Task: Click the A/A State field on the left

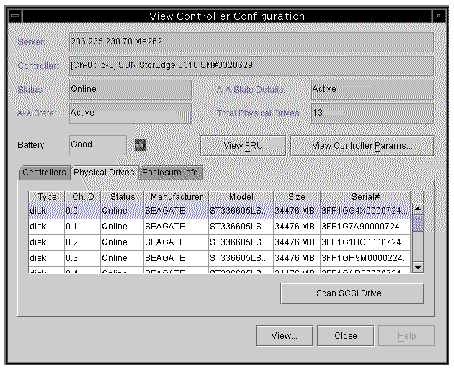Action: pyautogui.click(x=130, y=113)
